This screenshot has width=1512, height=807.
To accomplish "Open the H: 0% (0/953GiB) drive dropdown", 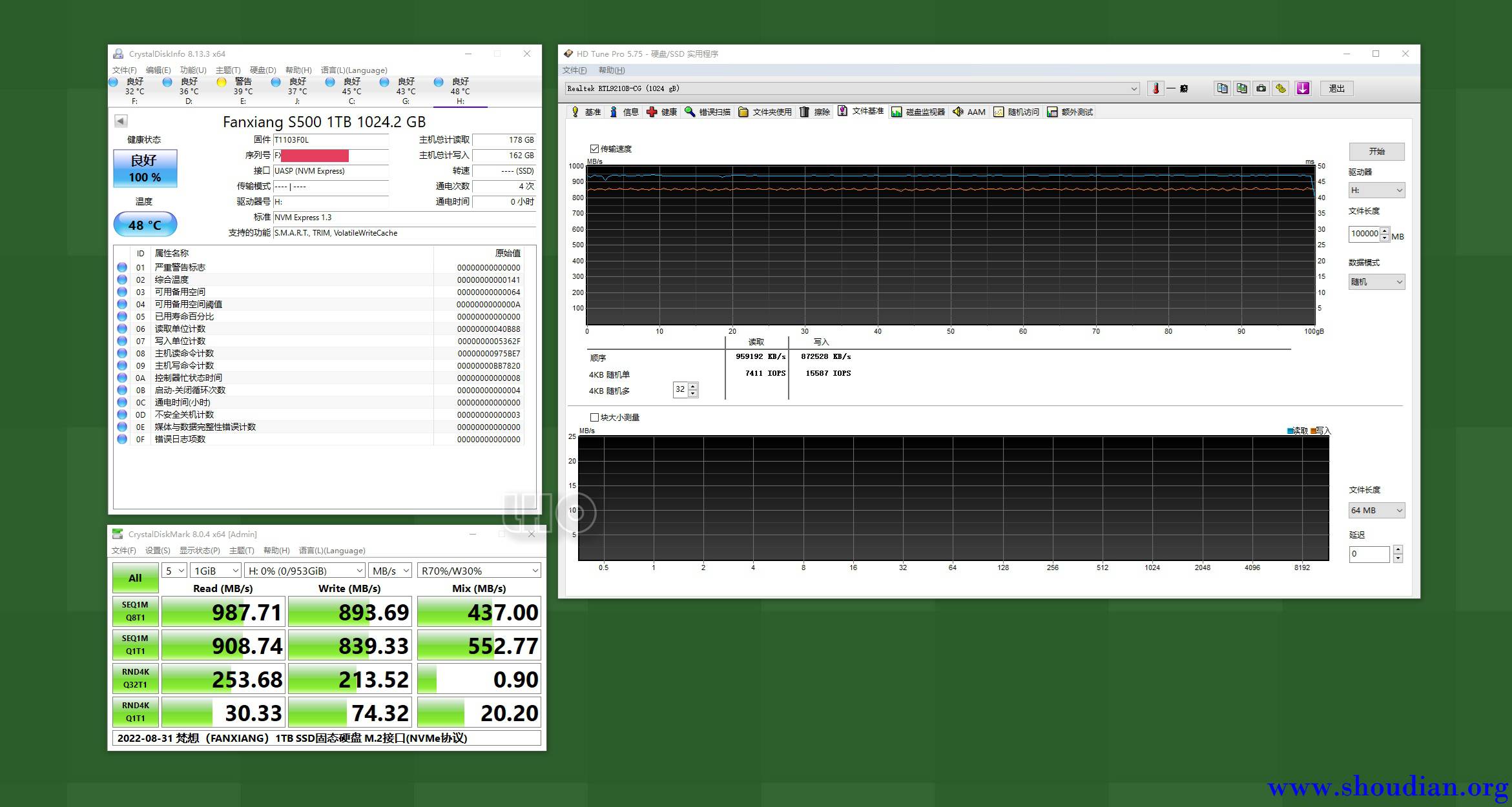I will [306, 571].
